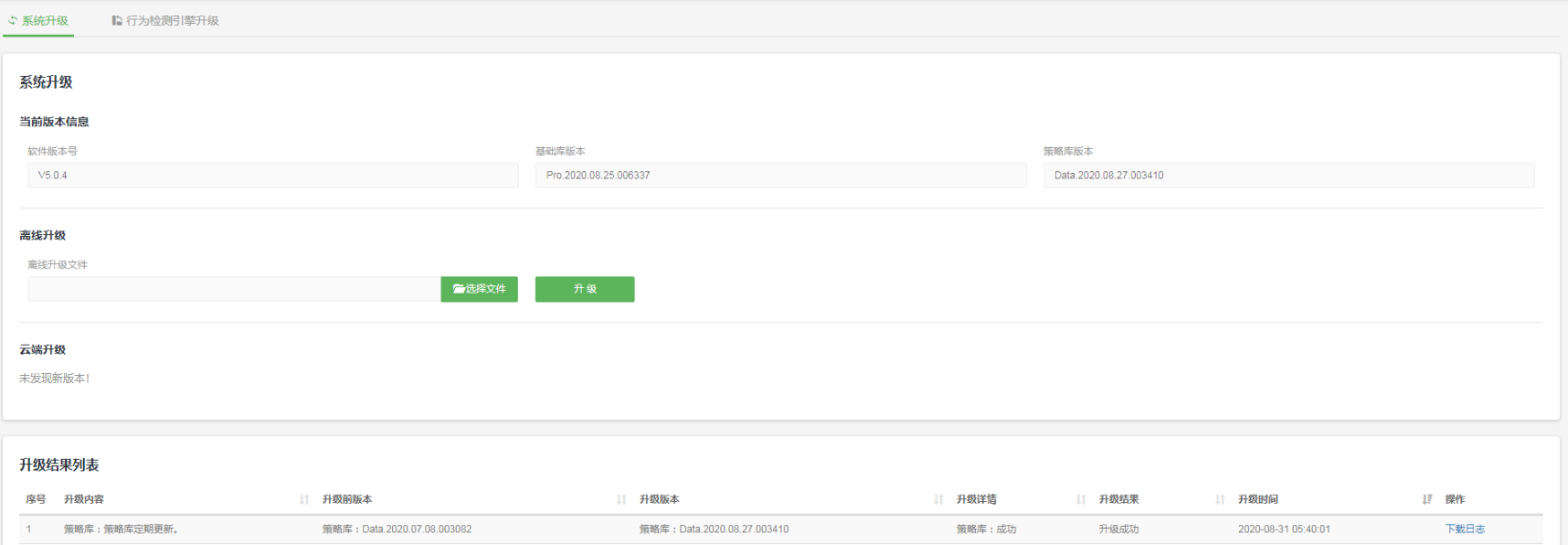Toggle sort arrows icon for 升级结果 column
The image size is (1568, 545).
click(1220, 499)
